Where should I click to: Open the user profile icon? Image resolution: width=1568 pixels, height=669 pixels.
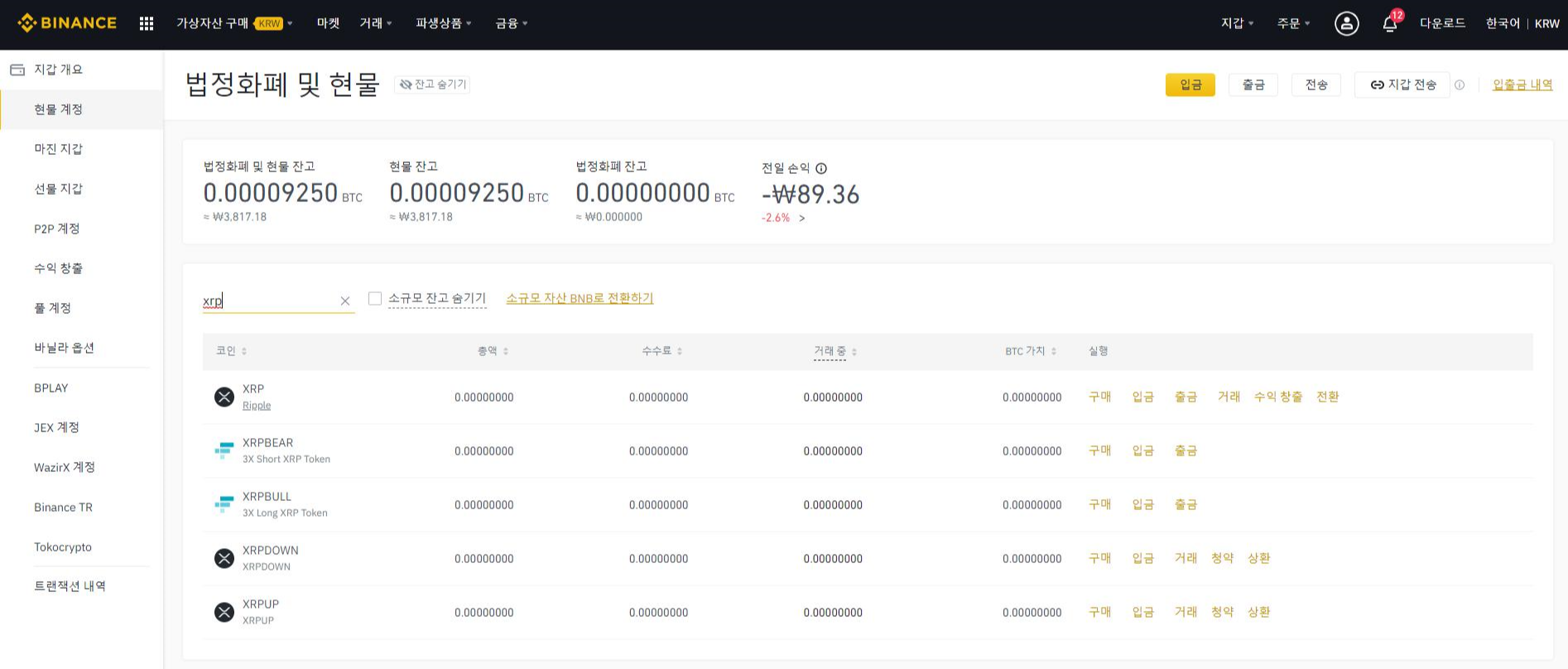pyautogui.click(x=1347, y=23)
